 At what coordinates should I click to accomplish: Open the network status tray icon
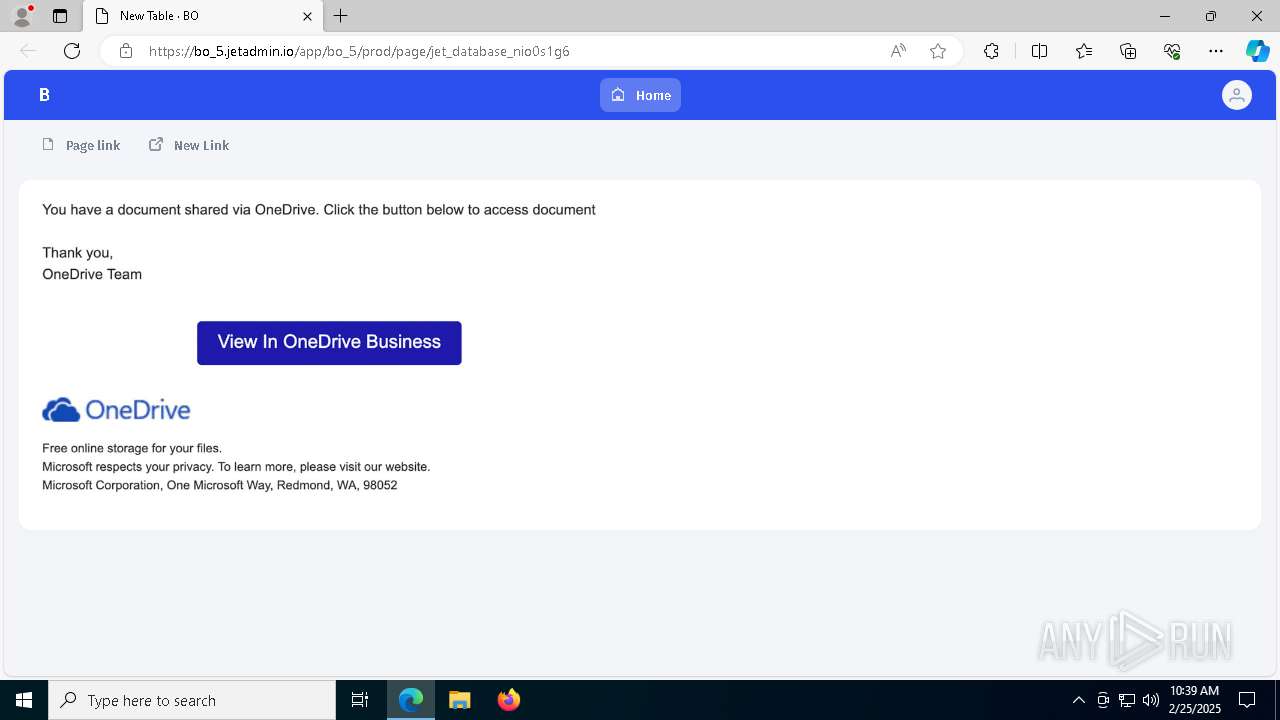pos(1126,700)
